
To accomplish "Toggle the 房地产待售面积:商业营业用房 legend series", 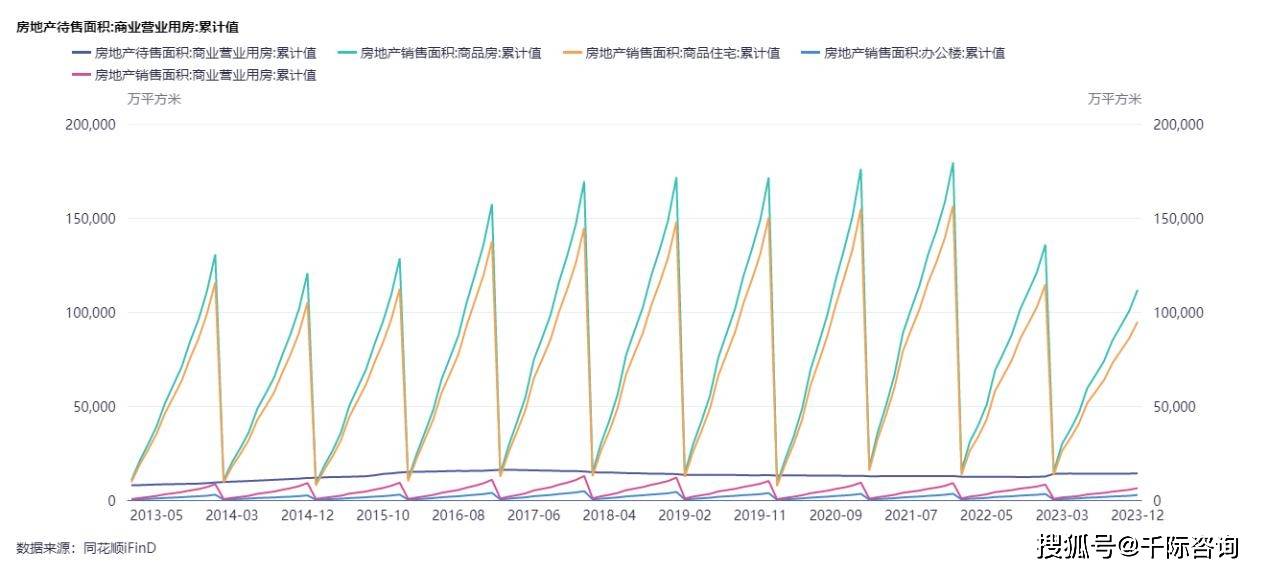I will pos(195,53).
